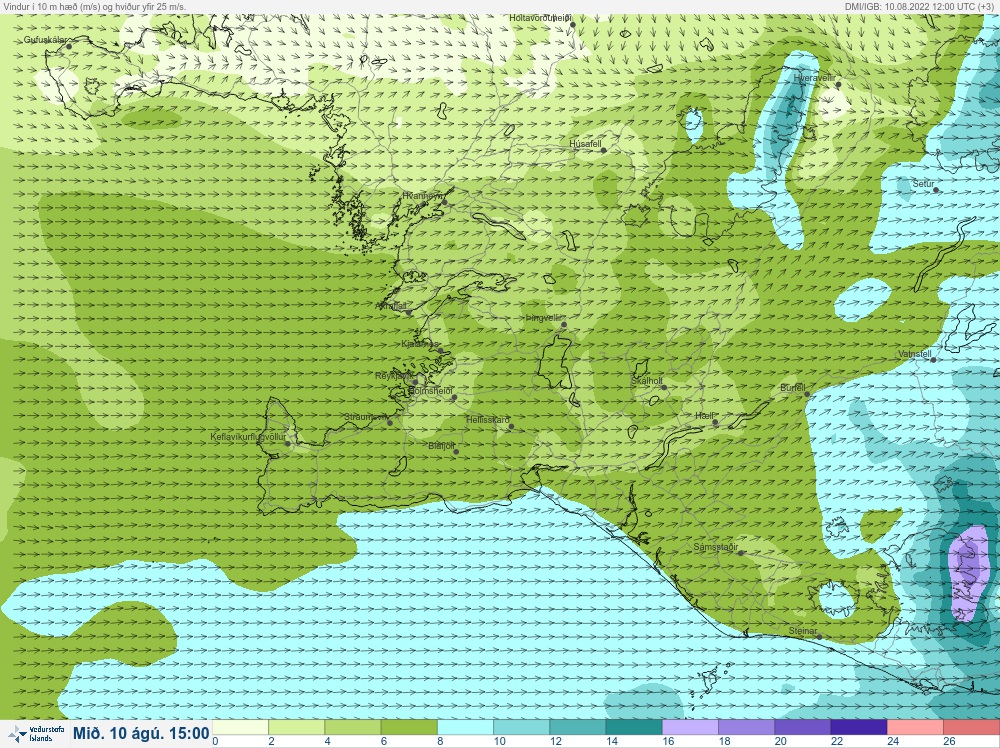Click the legend value 16
Viewport: 1000px width, 748px height.
point(668,741)
